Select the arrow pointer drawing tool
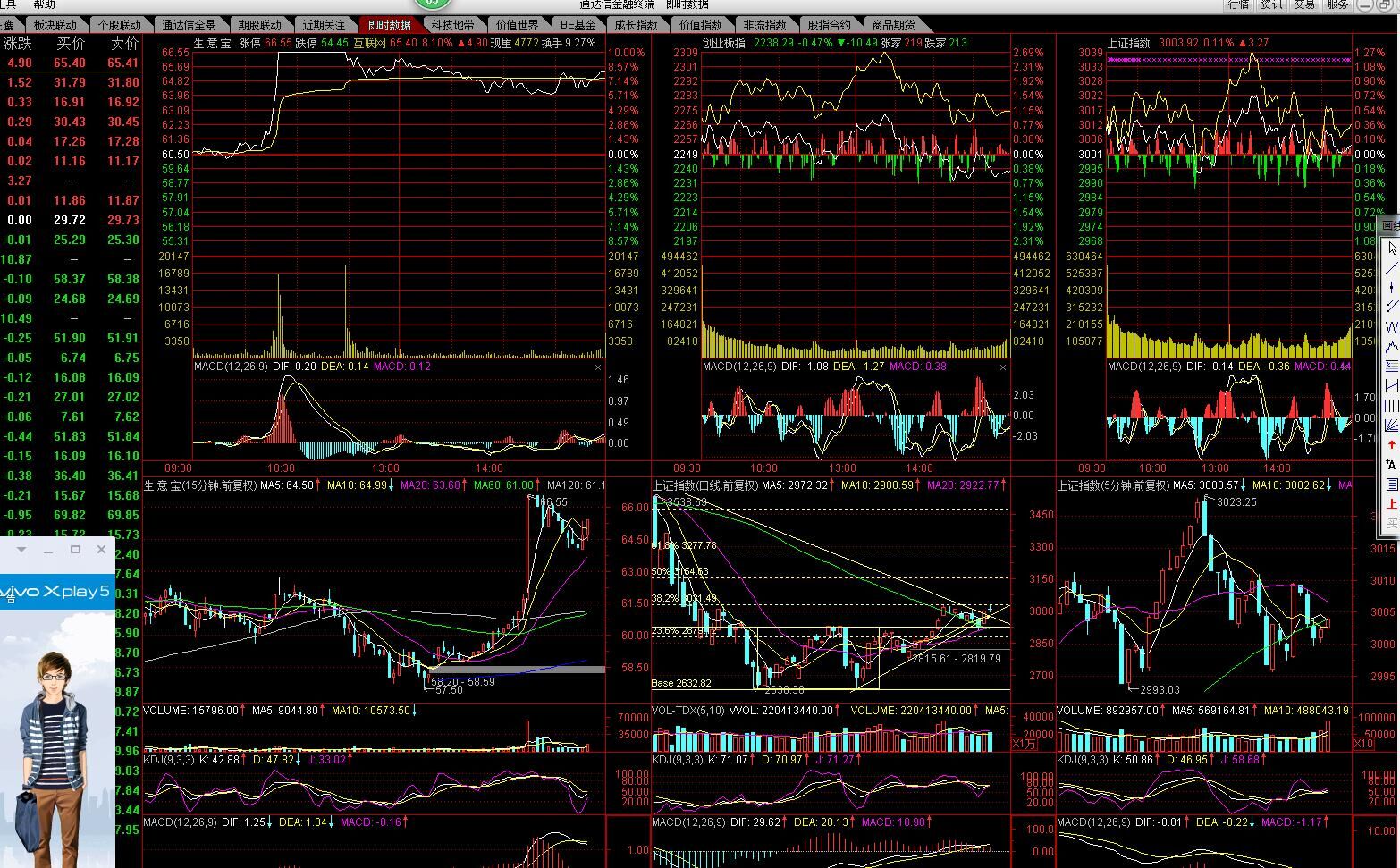1400x868 pixels. (x=1392, y=249)
